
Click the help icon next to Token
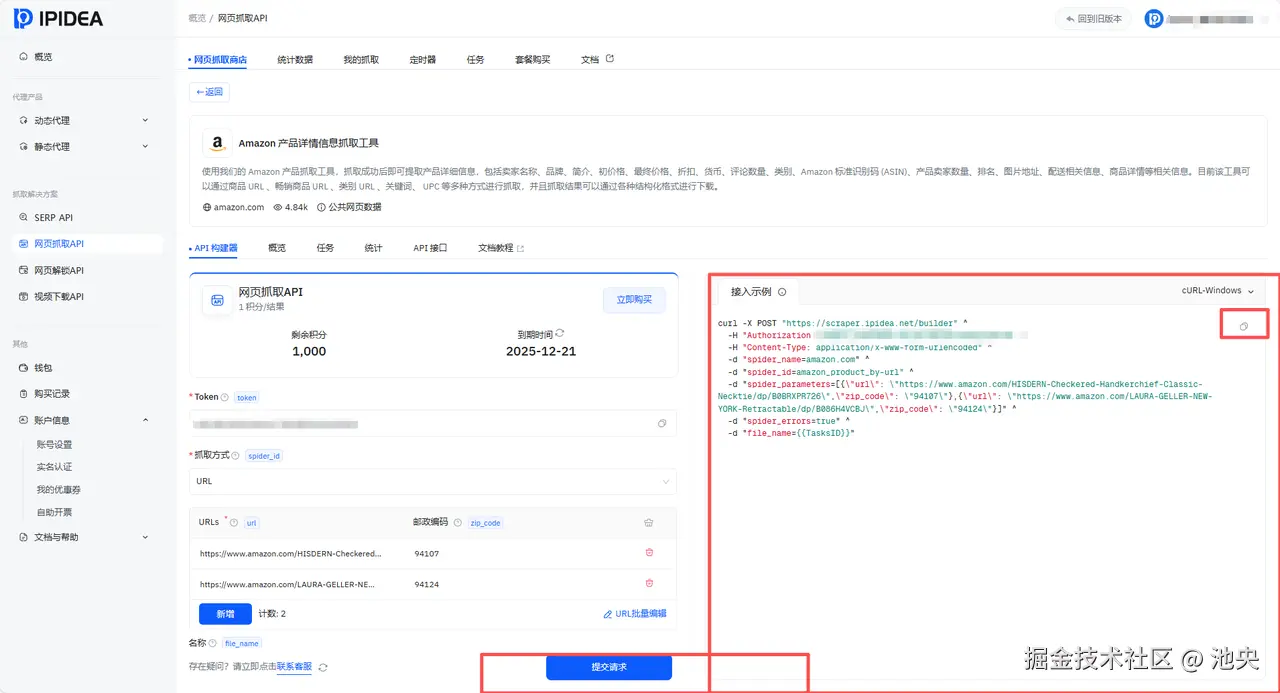225,397
